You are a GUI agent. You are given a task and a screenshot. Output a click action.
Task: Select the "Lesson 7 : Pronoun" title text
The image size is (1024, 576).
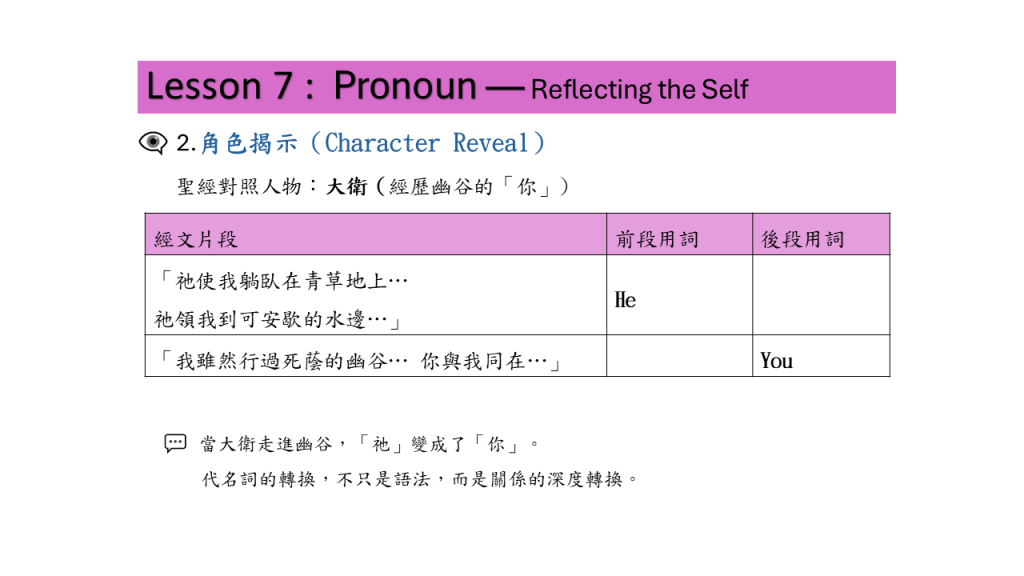pyautogui.click(x=311, y=87)
